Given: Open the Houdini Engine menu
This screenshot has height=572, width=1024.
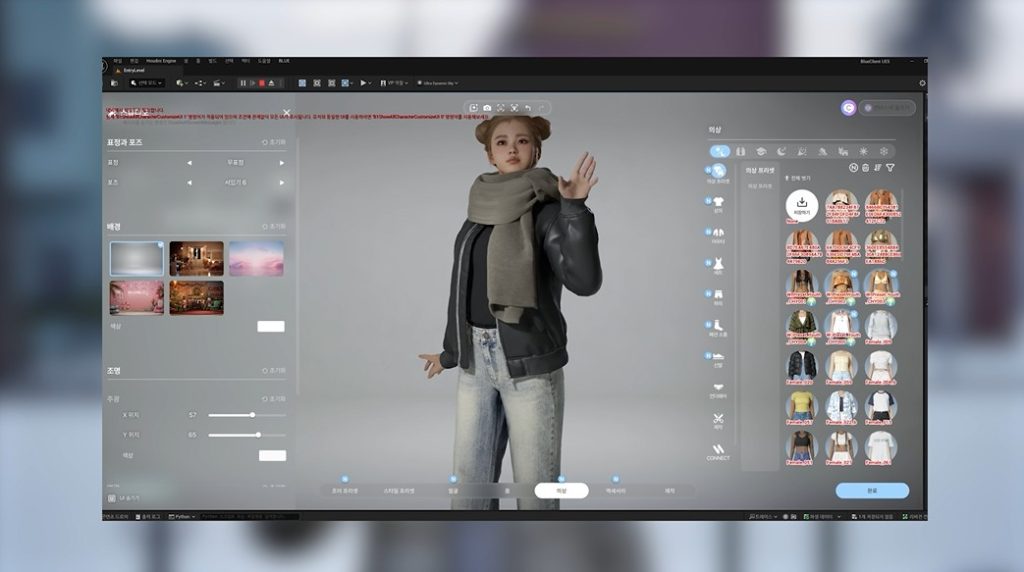Looking at the screenshot, I should click(161, 61).
